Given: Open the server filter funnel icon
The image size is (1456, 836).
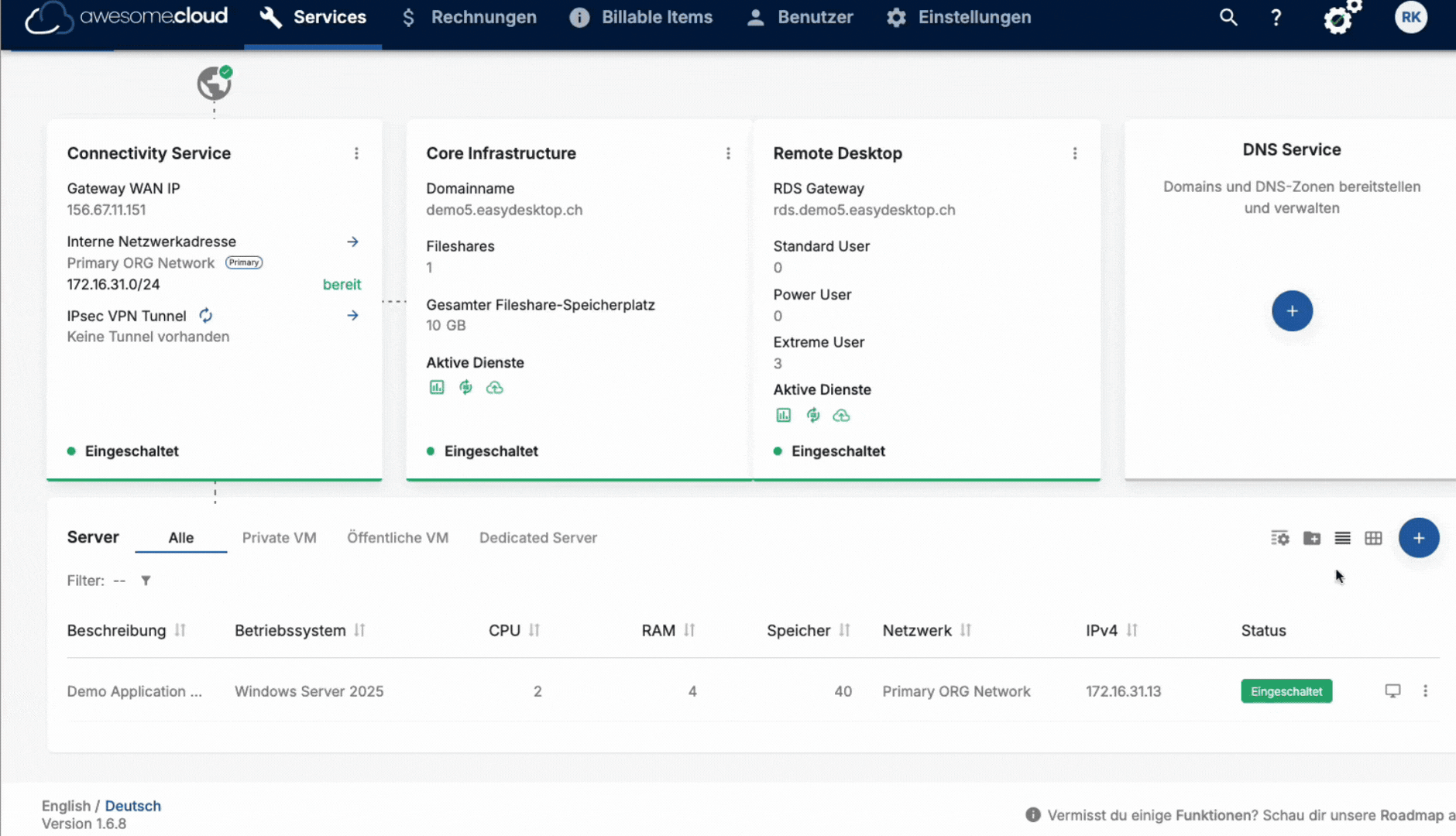Looking at the screenshot, I should coord(146,581).
